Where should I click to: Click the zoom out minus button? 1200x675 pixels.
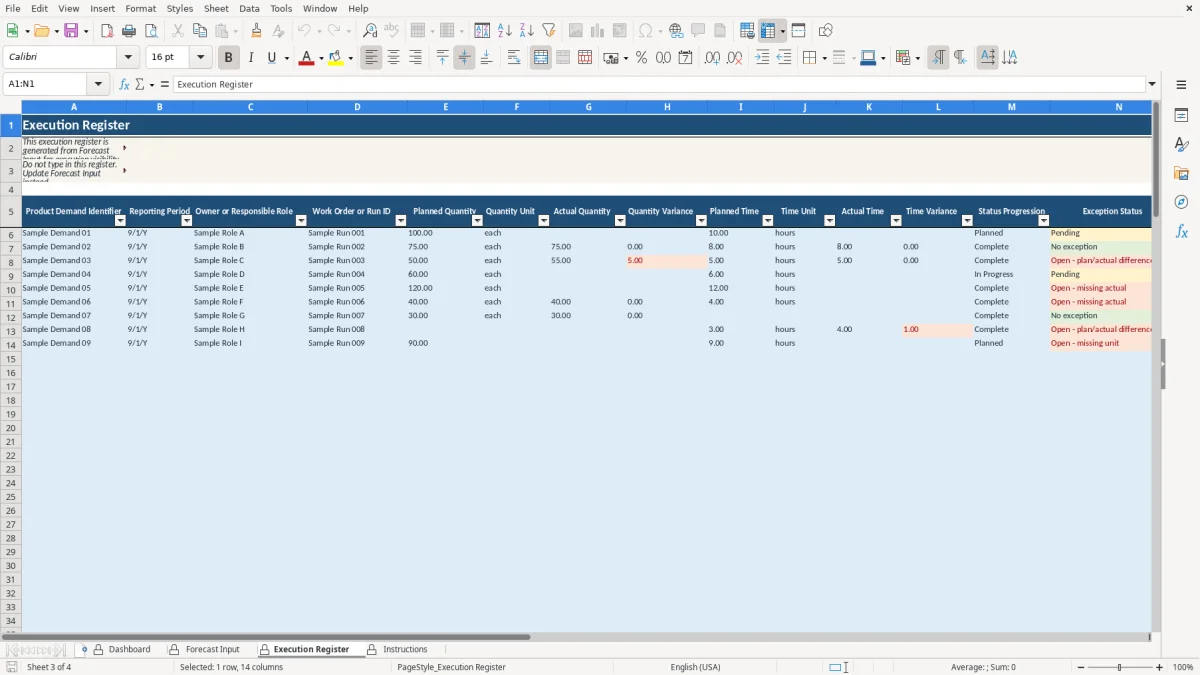1079,667
